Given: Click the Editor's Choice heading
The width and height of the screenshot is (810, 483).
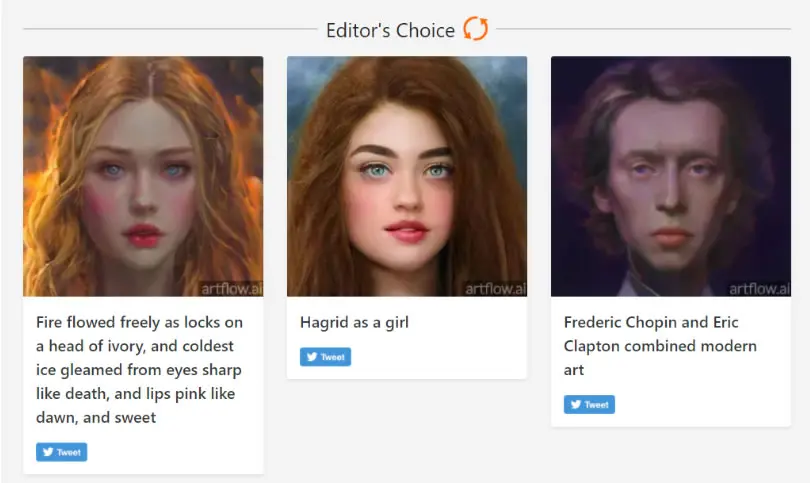Looking at the screenshot, I should 391,30.
